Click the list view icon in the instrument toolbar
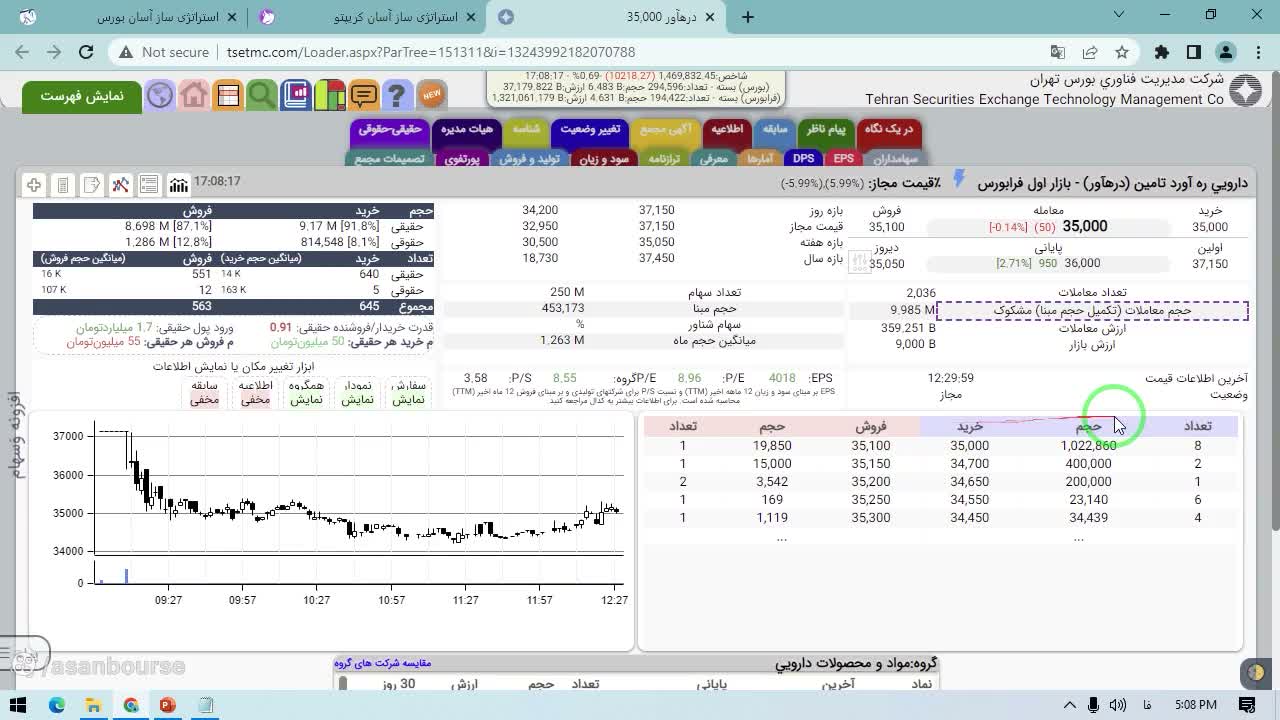 click(x=149, y=185)
